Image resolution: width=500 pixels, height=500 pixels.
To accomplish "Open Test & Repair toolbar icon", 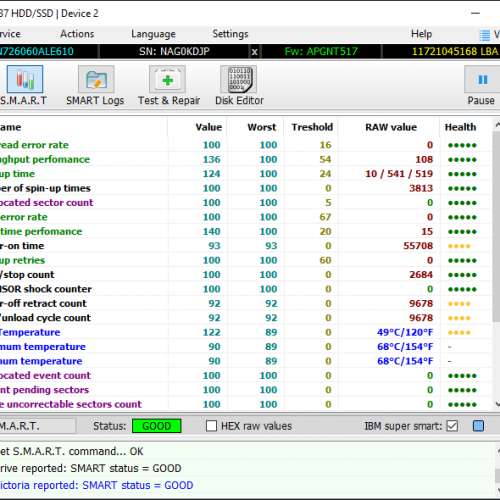I will [x=167, y=79].
